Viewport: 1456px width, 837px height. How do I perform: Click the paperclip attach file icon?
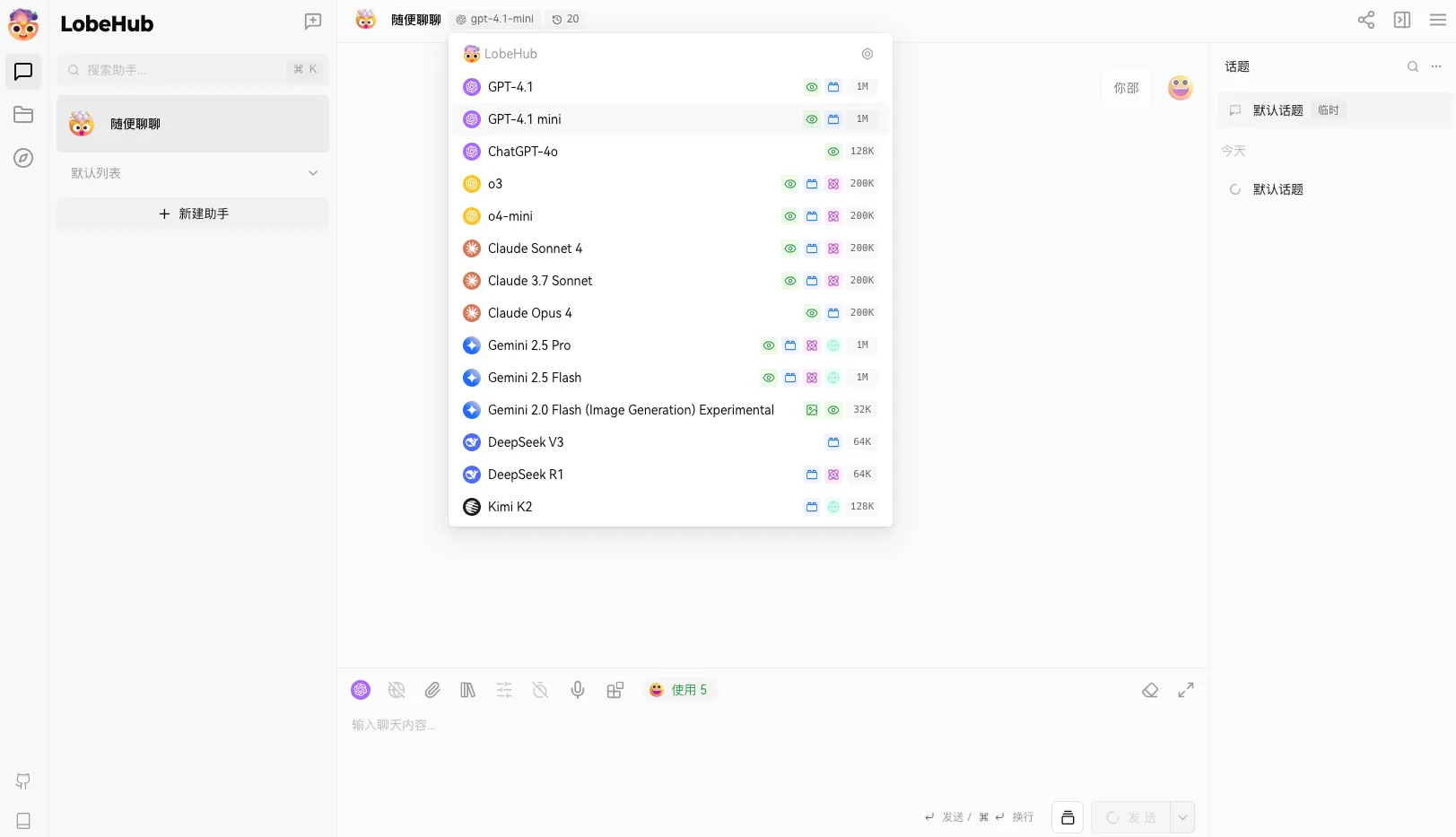pos(432,690)
